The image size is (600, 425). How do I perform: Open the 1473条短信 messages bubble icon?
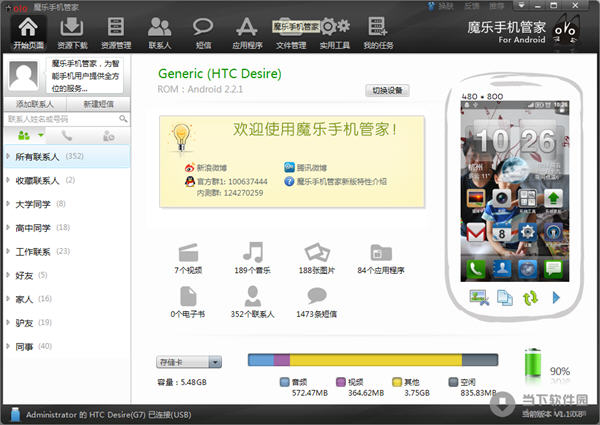click(317, 296)
